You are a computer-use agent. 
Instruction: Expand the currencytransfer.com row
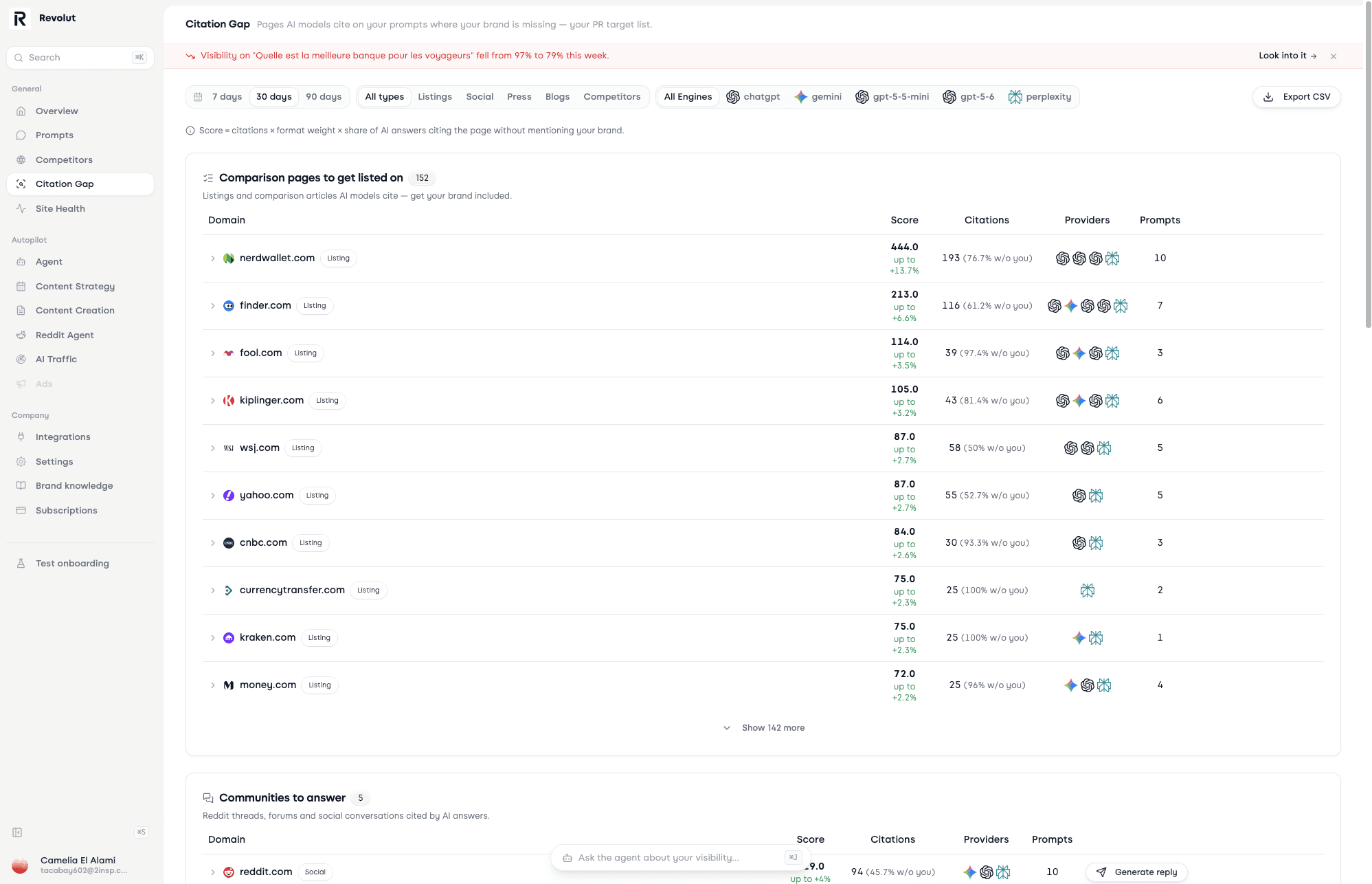(213, 590)
